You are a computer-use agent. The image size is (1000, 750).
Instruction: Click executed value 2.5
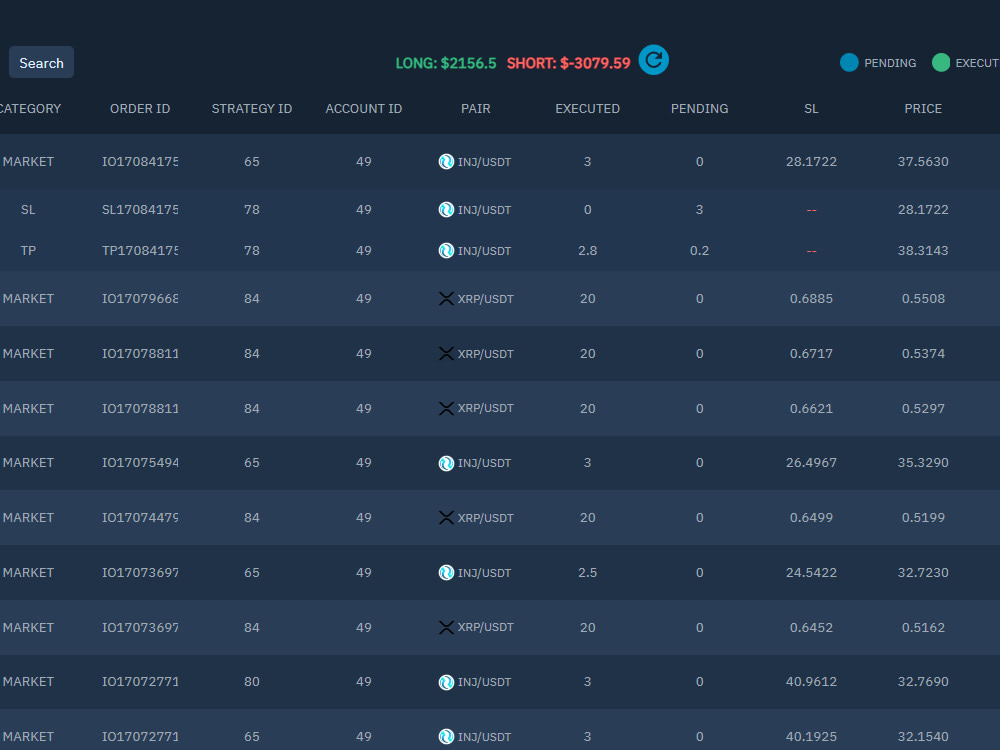[x=587, y=573]
